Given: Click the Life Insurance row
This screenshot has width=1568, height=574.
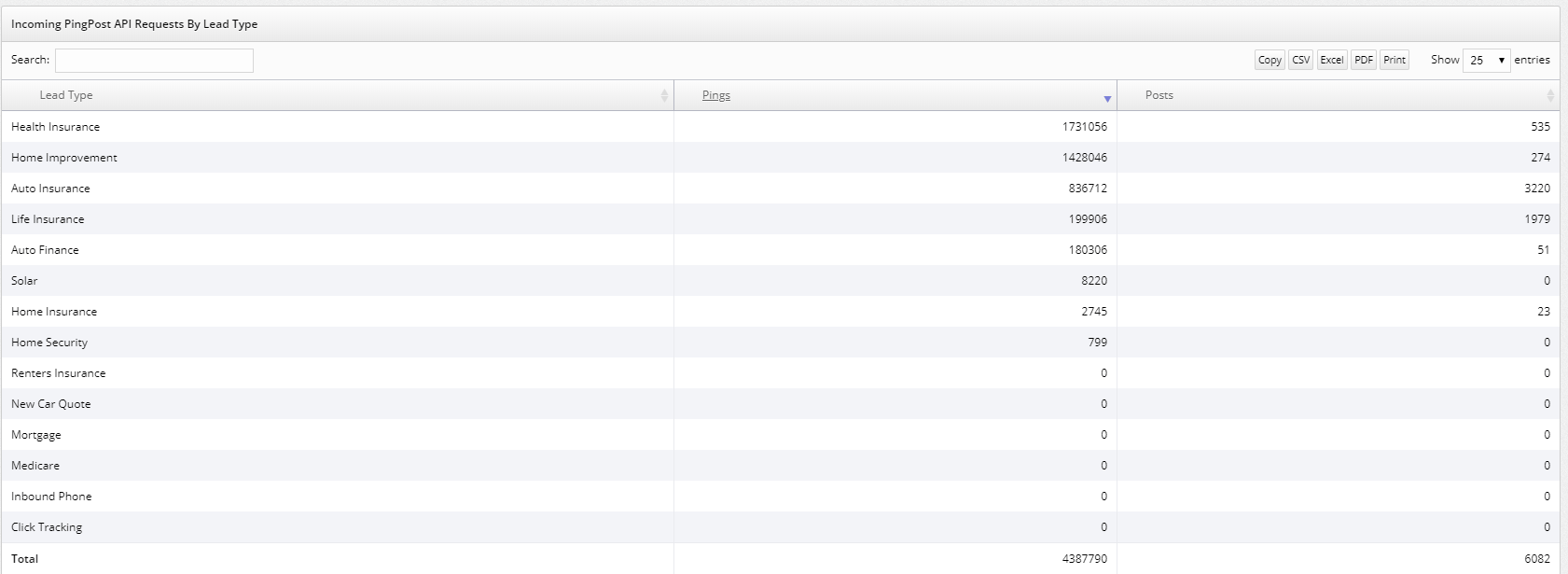Looking at the screenshot, I should click(48, 219).
